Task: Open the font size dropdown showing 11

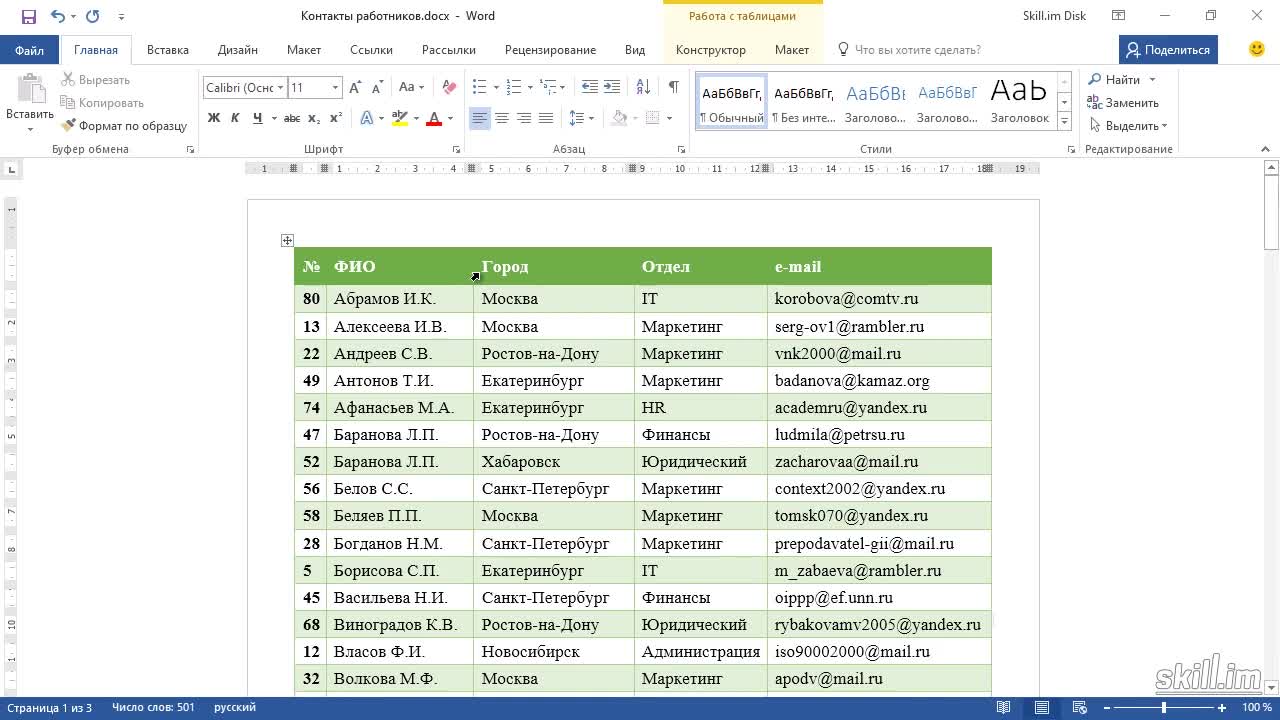Action: click(335, 88)
